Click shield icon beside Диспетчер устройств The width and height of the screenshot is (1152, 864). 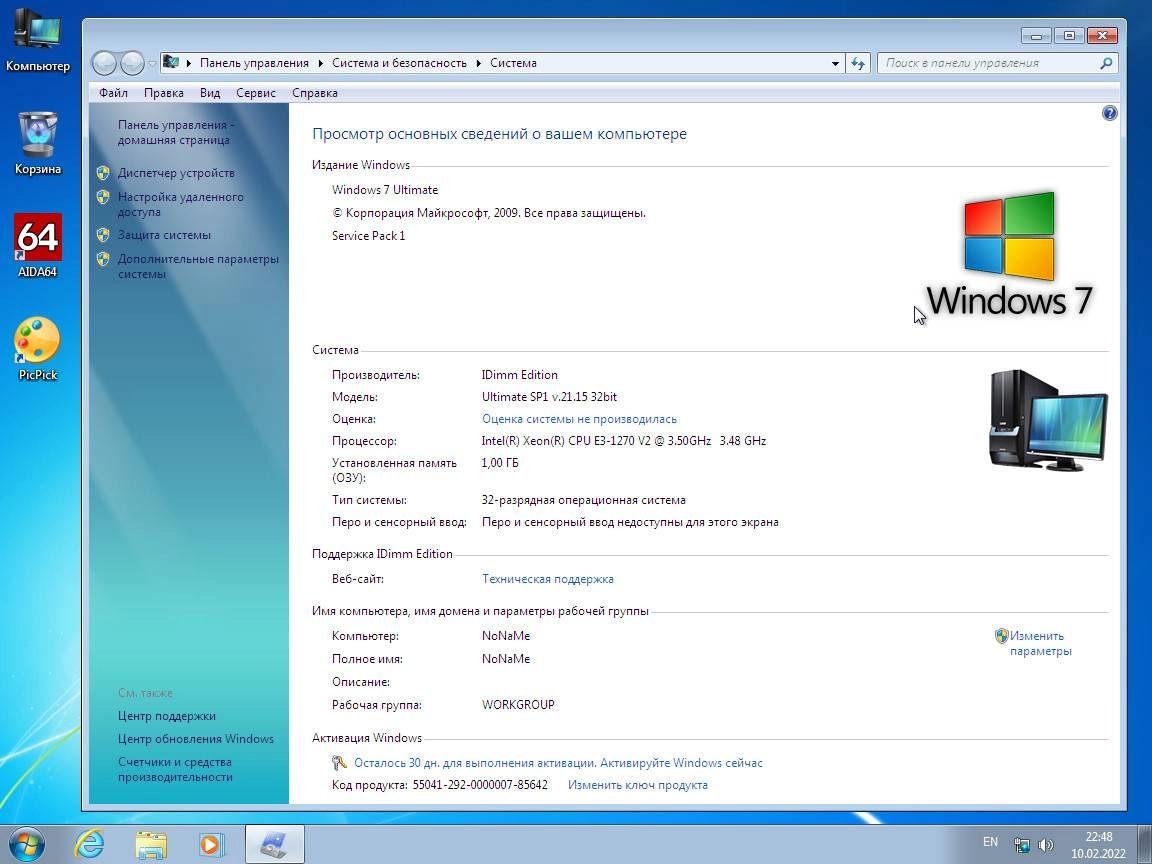[x=103, y=173]
